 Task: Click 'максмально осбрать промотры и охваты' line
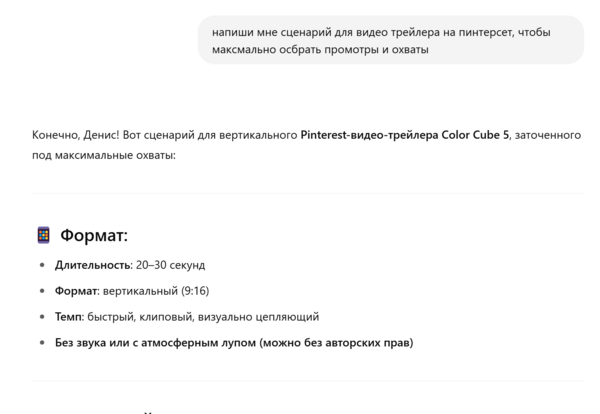tap(320, 49)
